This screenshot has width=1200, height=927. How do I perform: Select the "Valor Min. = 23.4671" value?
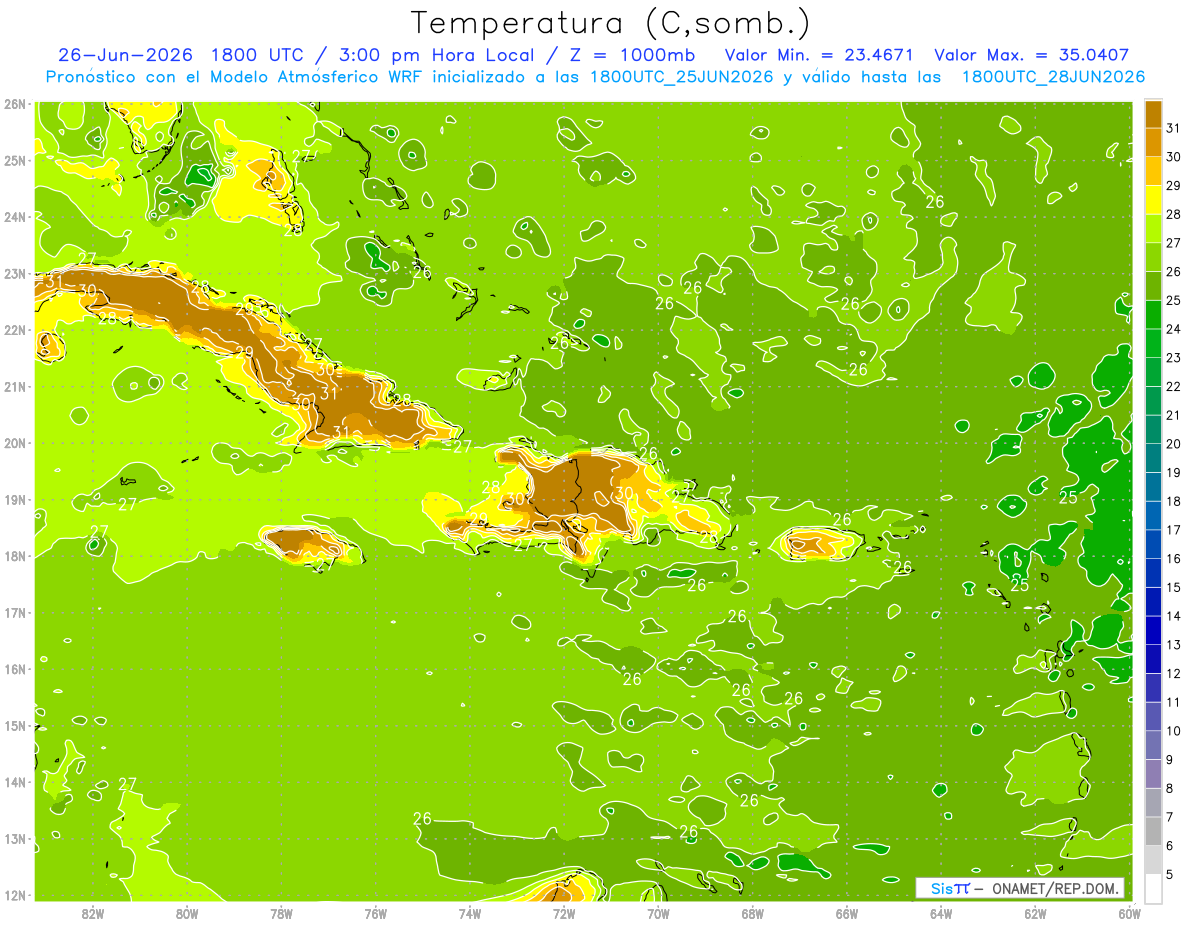818,55
